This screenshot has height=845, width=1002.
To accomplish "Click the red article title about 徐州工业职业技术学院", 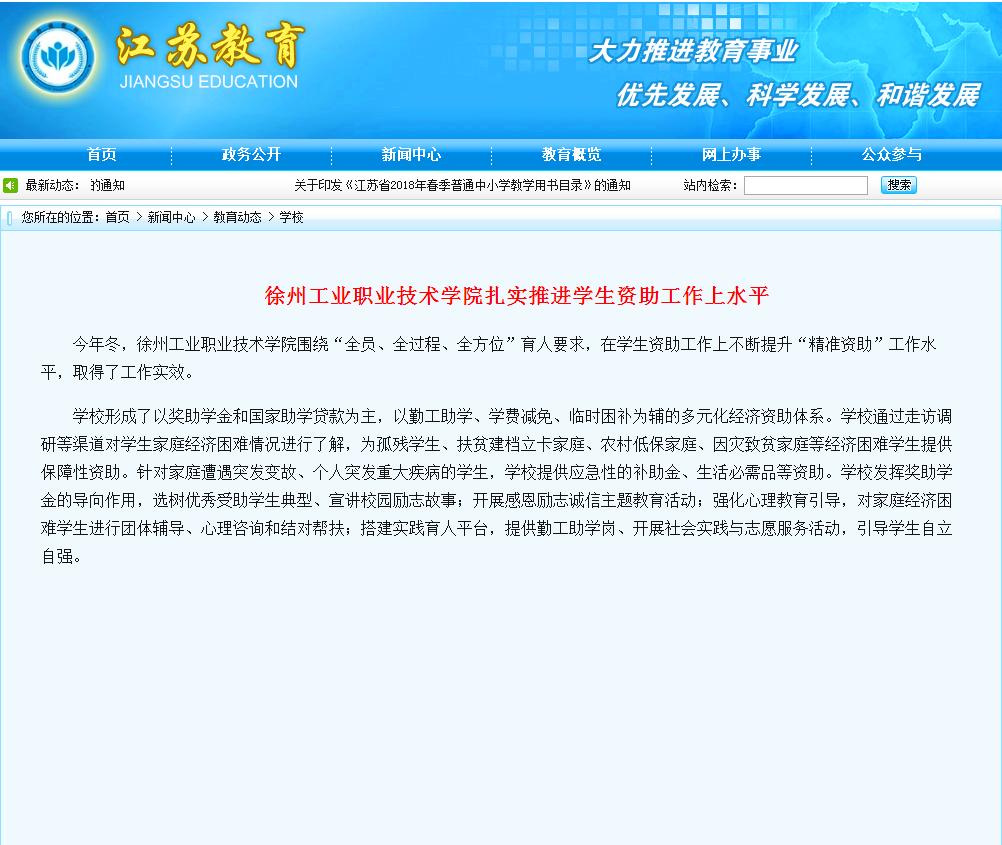I will [x=517, y=296].
